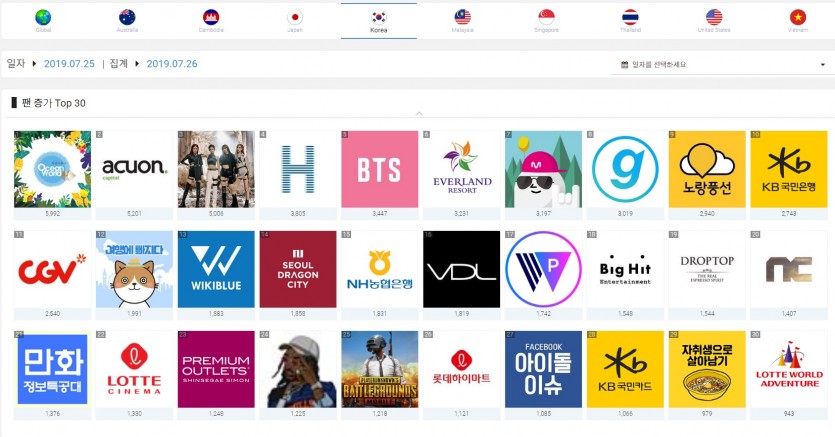Click the 2019.07.25 date link
This screenshot has width=835, height=437.
69,64
